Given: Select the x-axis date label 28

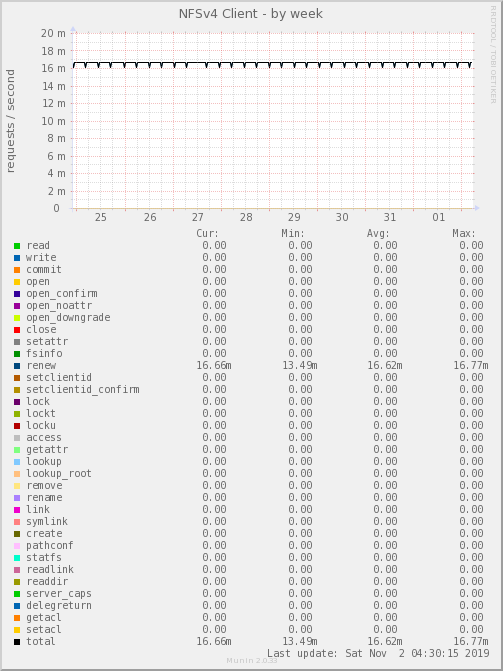Looking at the screenshot, I should click(x=246, y=217).
